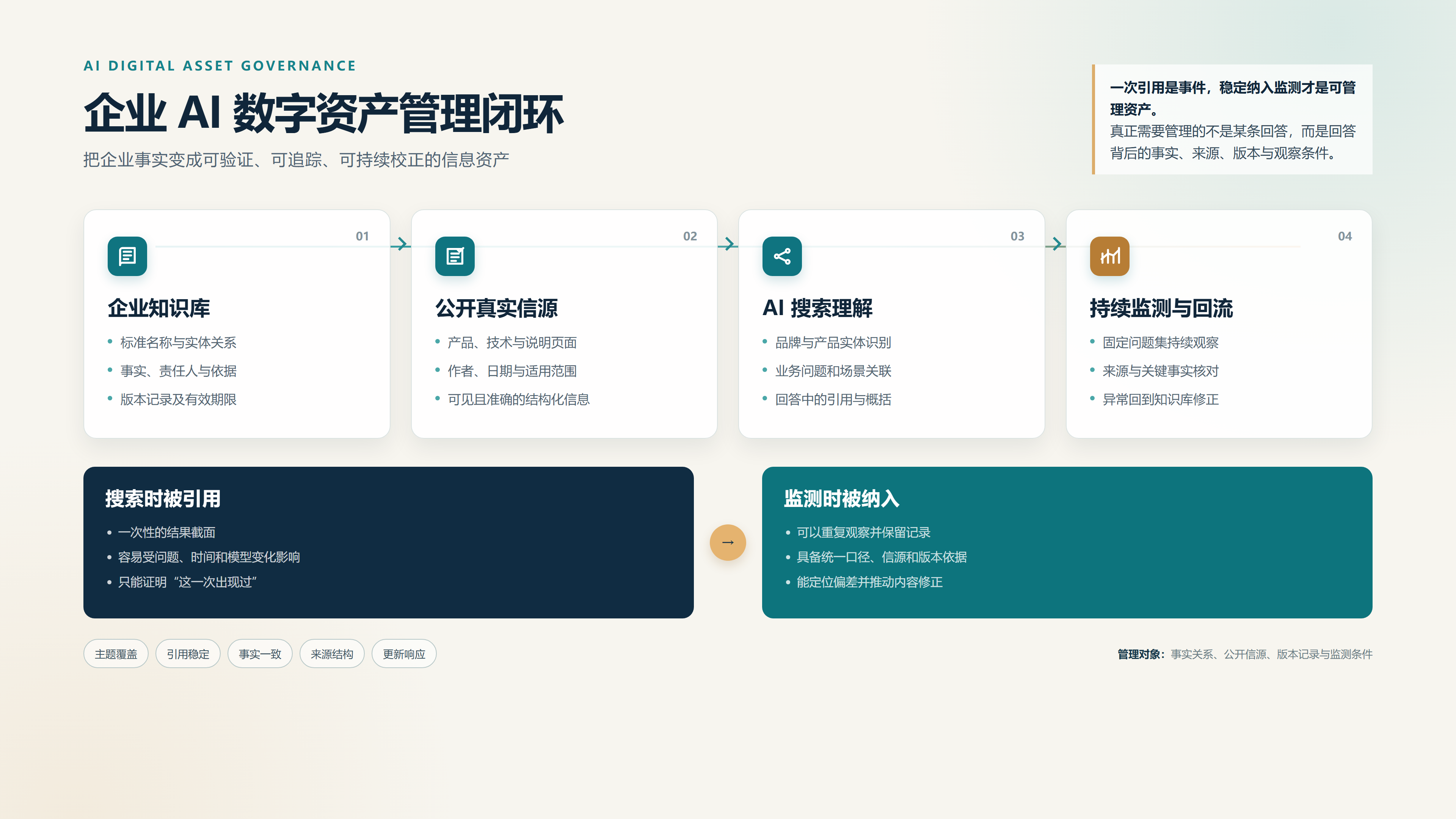Click the 搜索时被引用 panel heading

click(163, 499)
